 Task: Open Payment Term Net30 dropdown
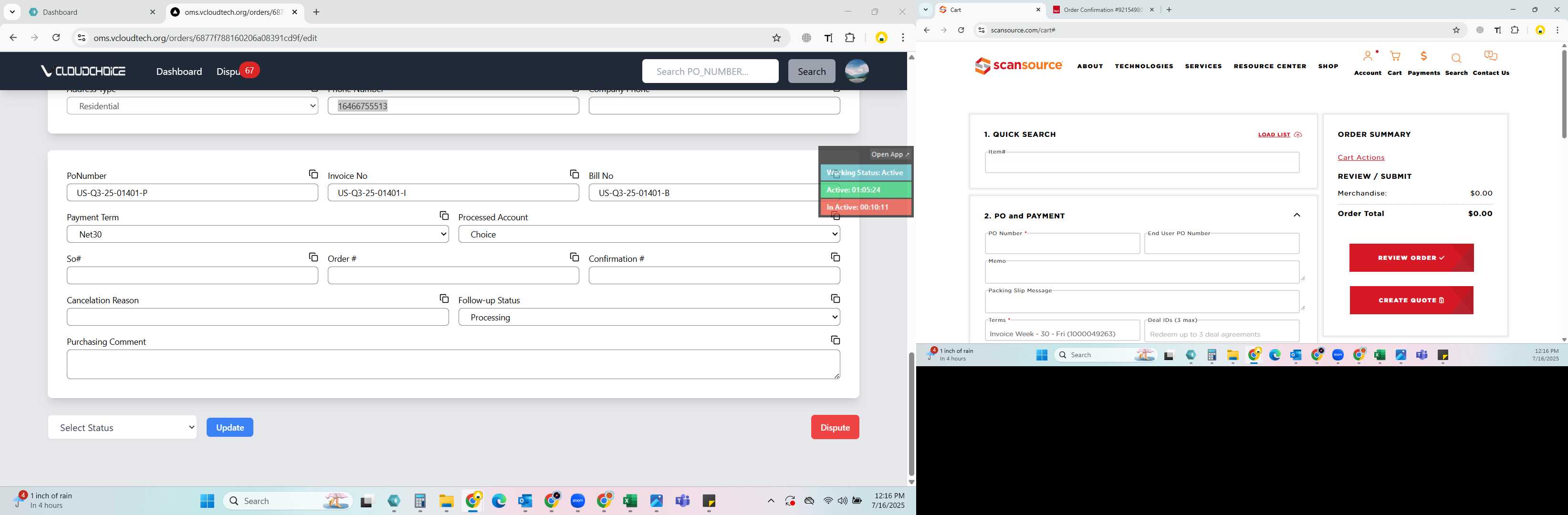point(258,234)
